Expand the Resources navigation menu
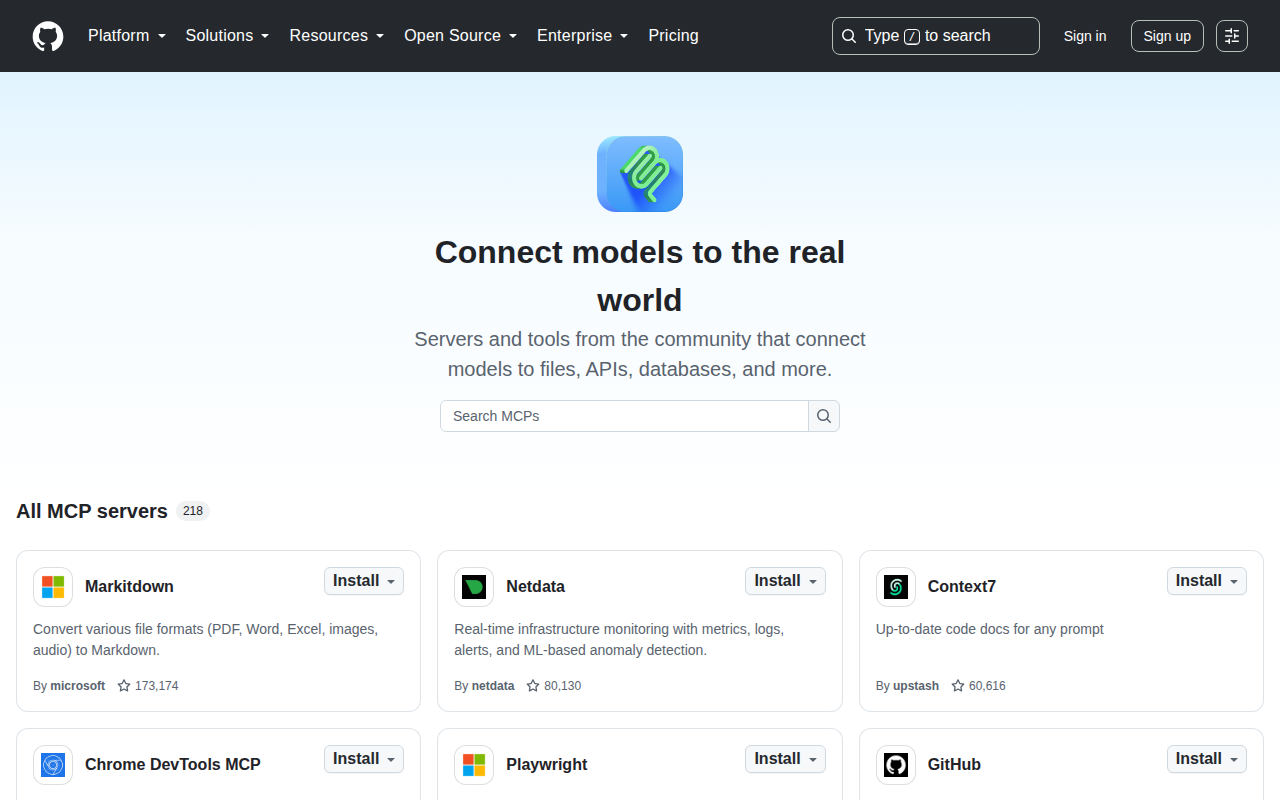Viewport: 1280px width, 800px height. point(337,36)
